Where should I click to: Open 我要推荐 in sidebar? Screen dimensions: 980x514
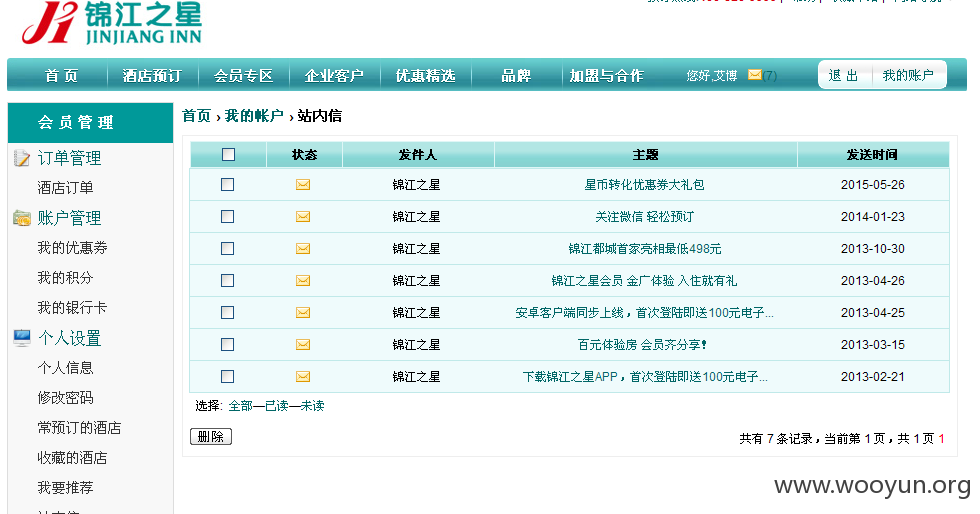click(x=66, y=488)
